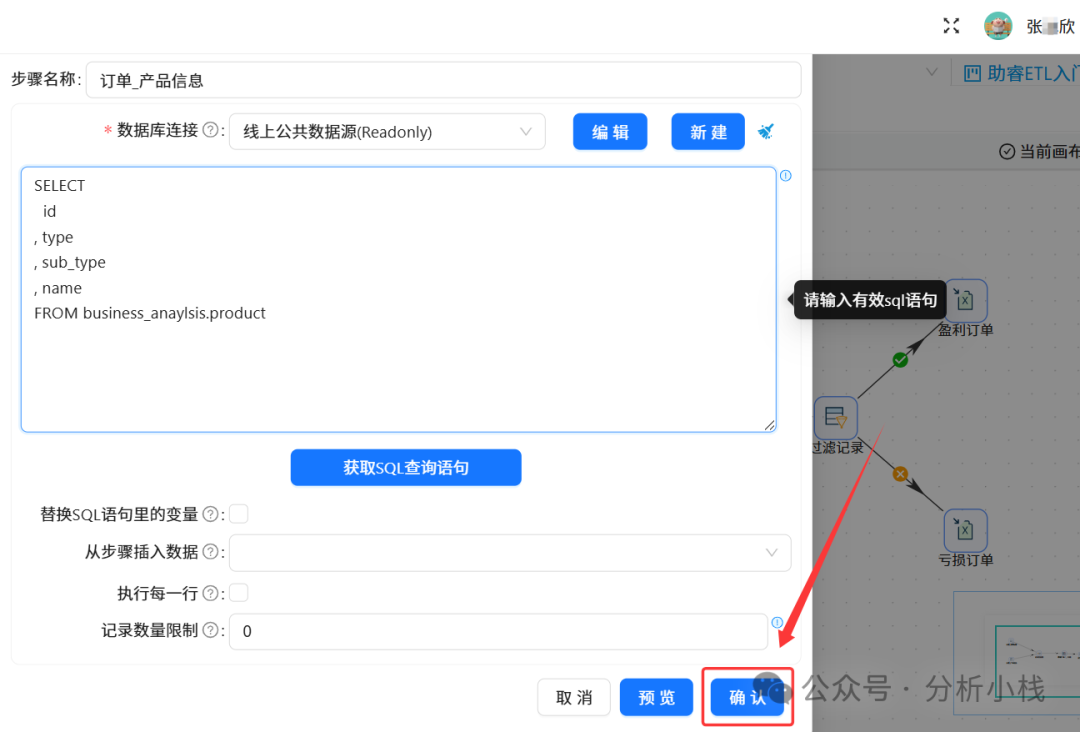
Task: Click info icon beside record limit field
Action: pyautogui.click(x=777, y=623)
